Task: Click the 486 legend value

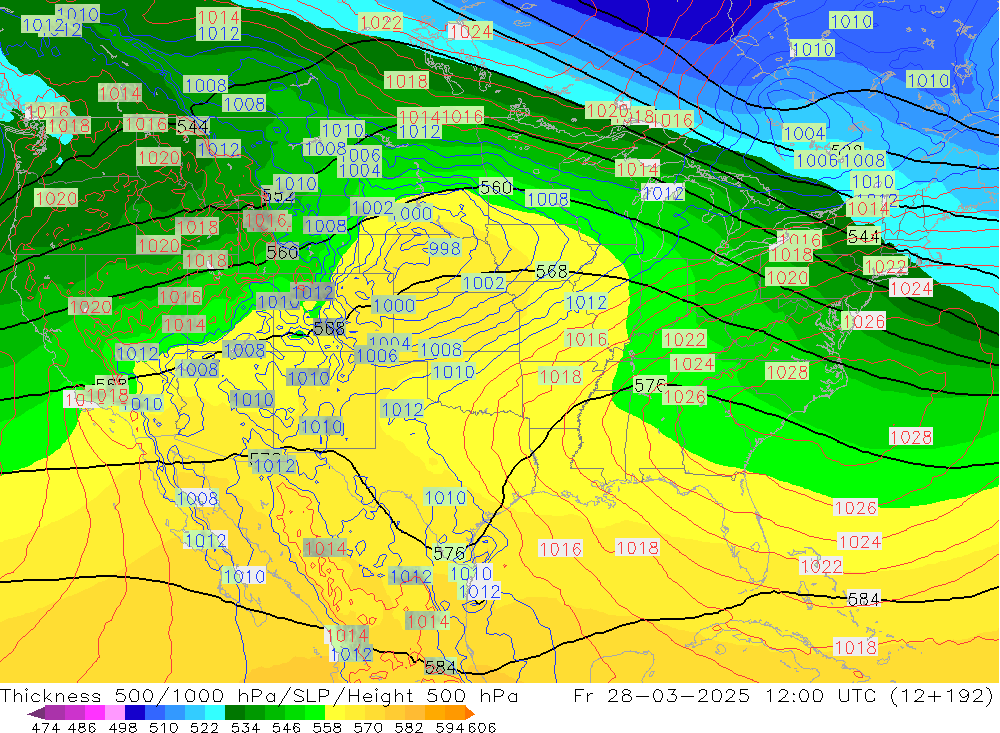Action: coord(82,727)
